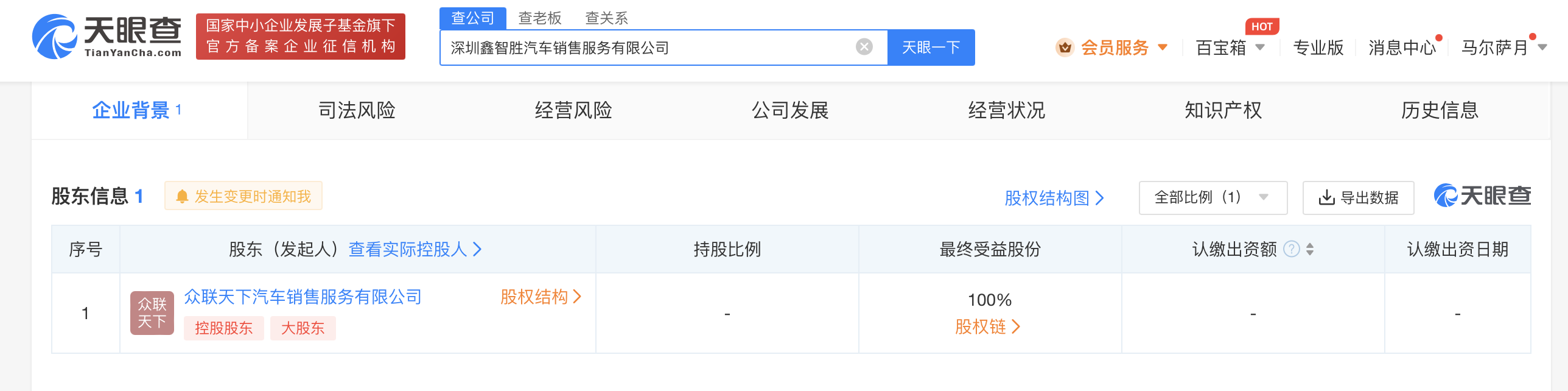The image size is (1568, 391).
Task: Click the 马尔萨月 username
Action: [1495, 48]
